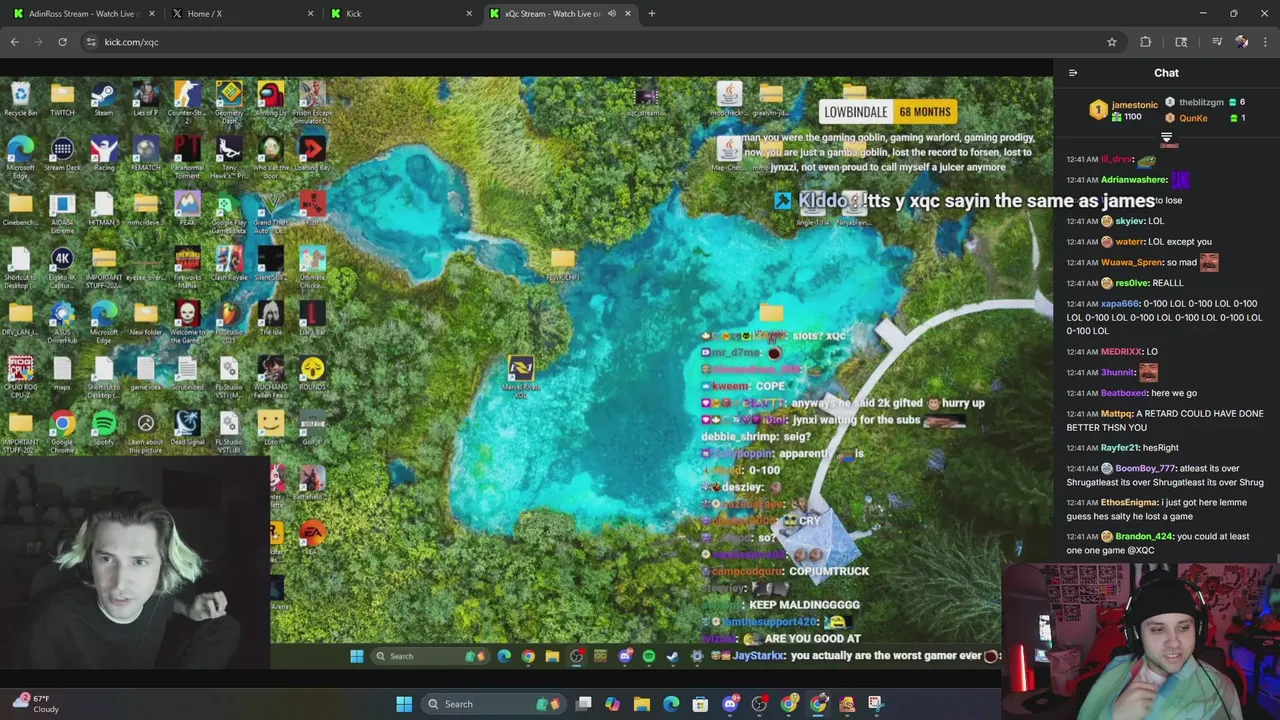
Task: Click jamestonic in chat leaderboard
Action: point(1134,104)
